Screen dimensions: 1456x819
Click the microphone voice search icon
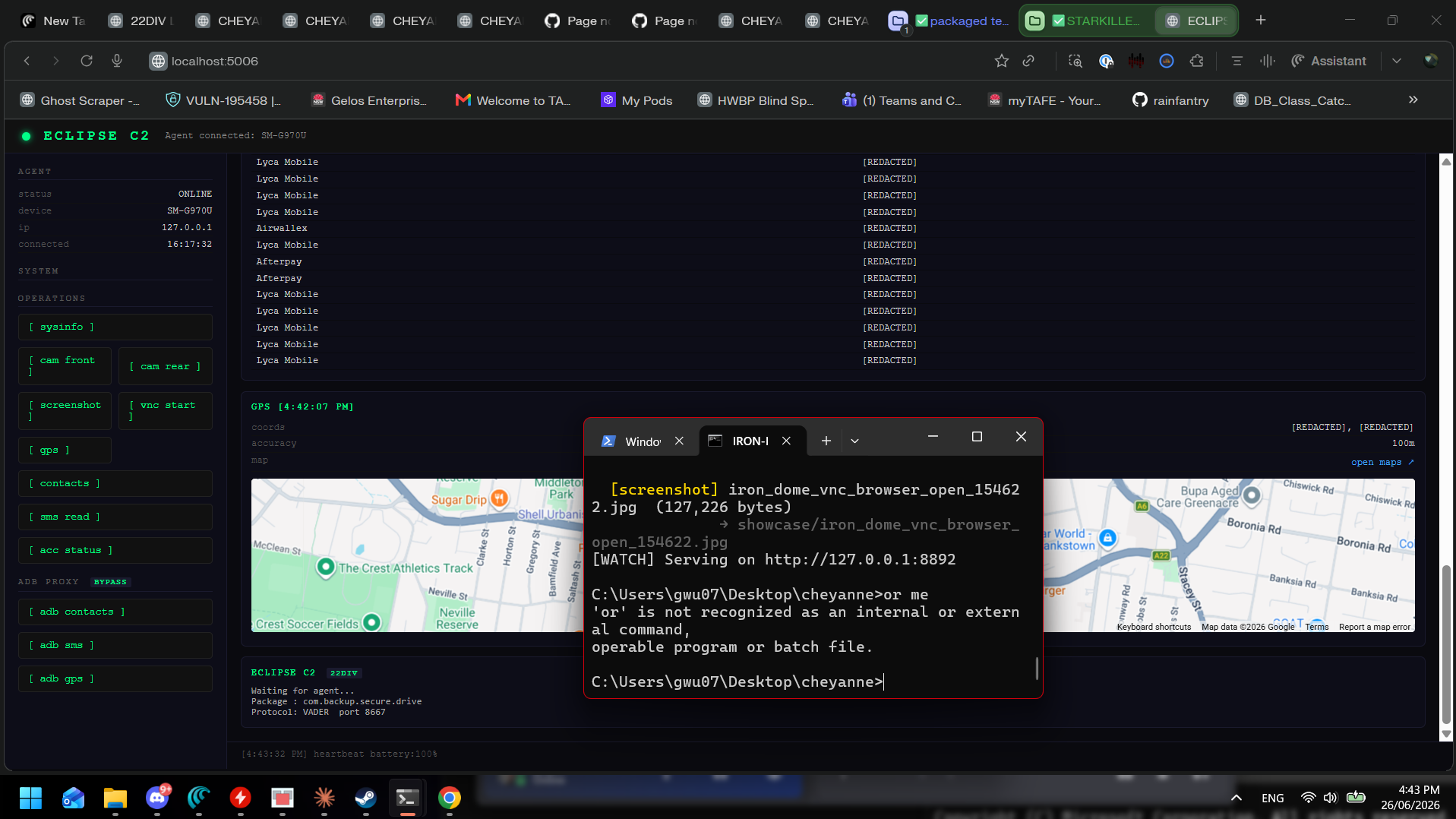pos(117,61)
